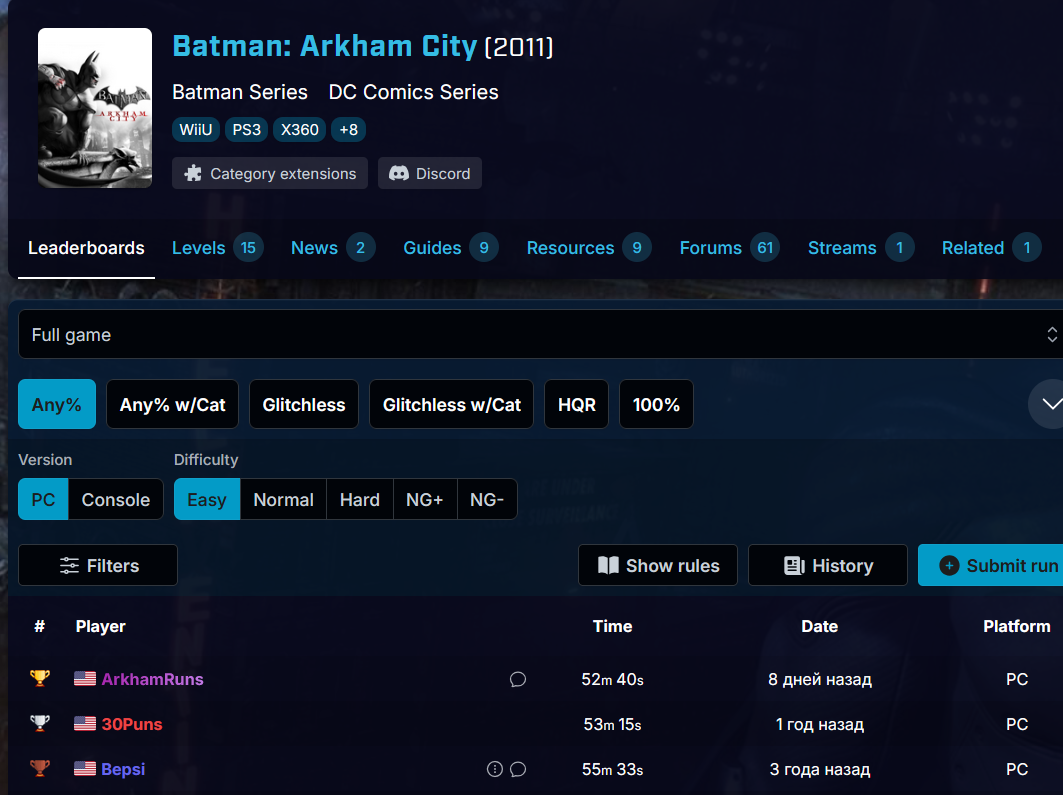Choose the PC version
This screenshot has height=795, width=1063.
point(43,500)
